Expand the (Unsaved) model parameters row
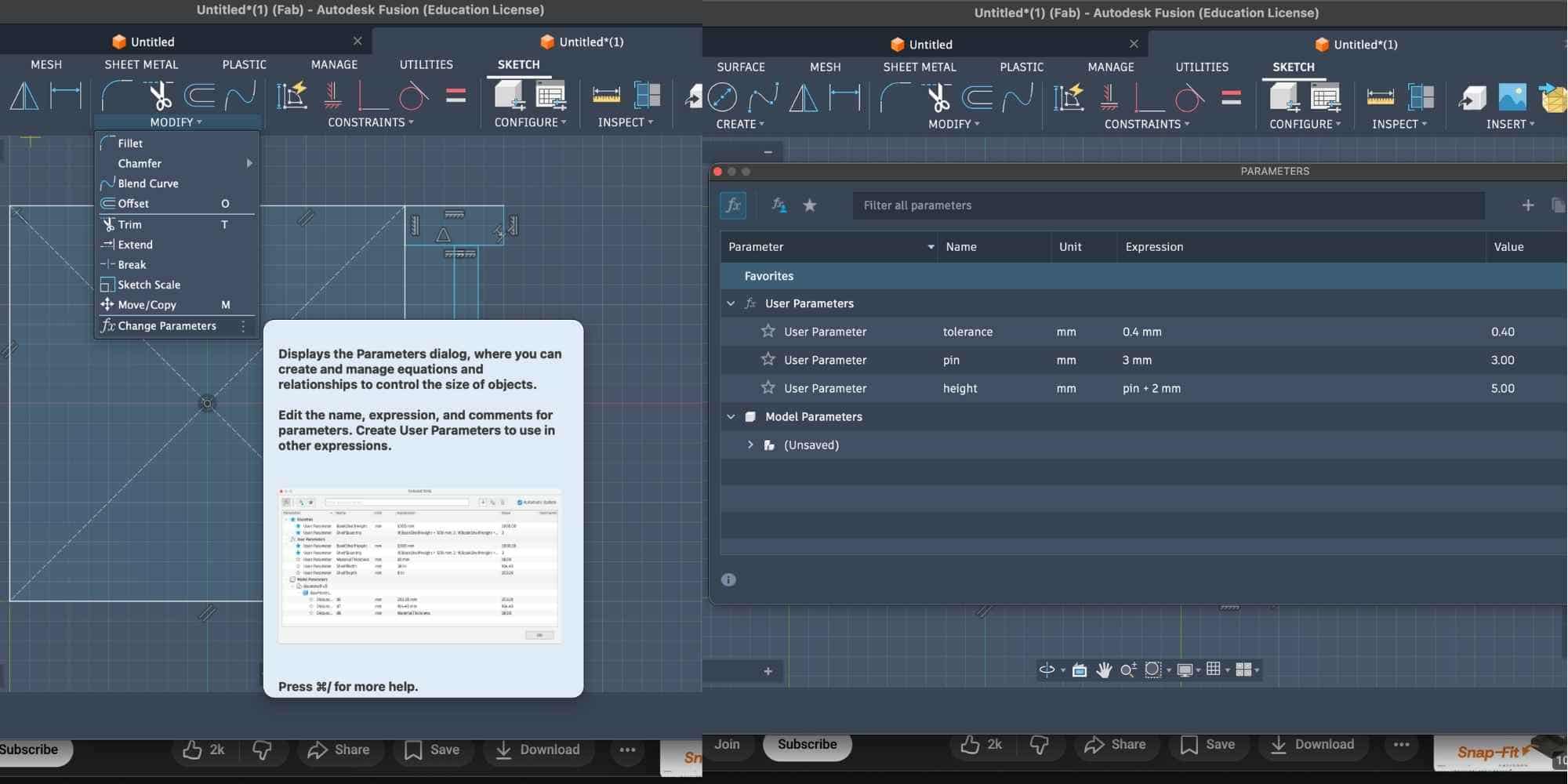Viewport: 1568px width, 784px height. [750, 445]
